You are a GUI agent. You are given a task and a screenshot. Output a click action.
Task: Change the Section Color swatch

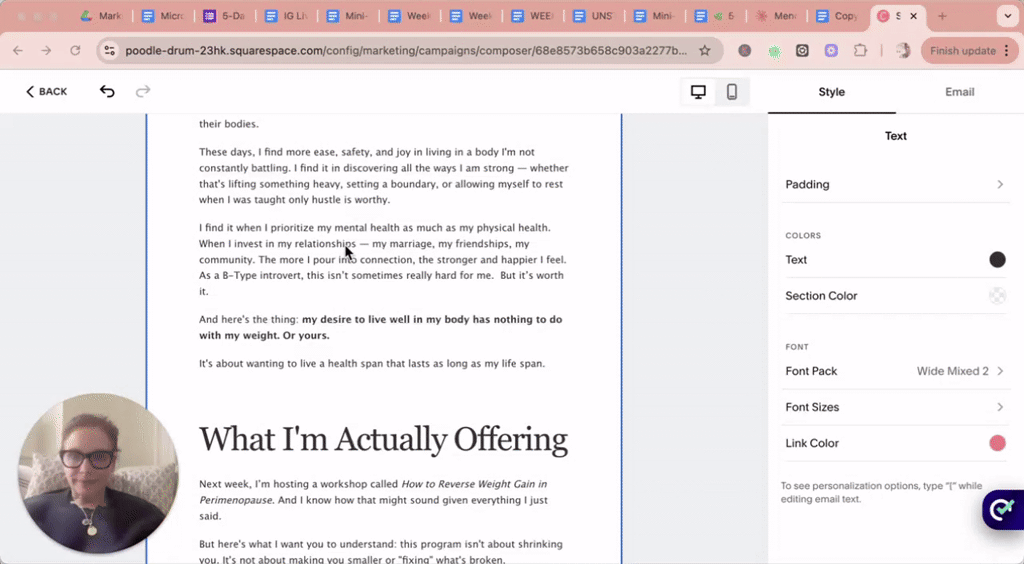click(x=997, y=296)
